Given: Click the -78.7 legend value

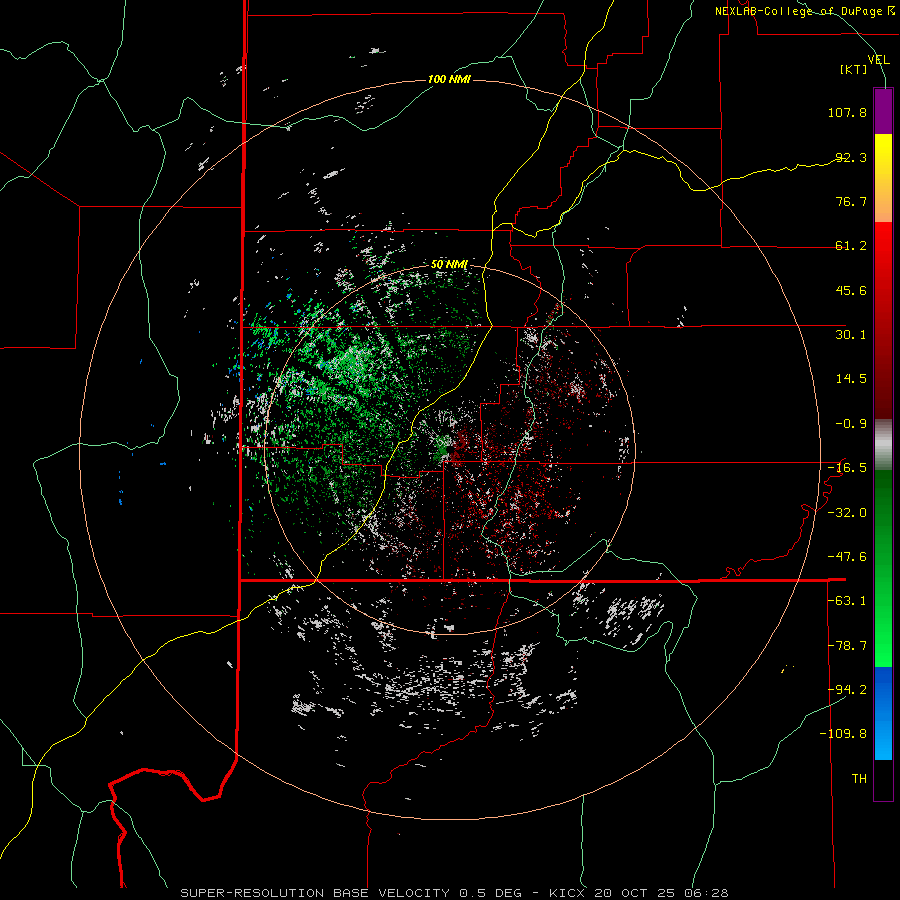Looking at the screenshot, I should (847, 646).
